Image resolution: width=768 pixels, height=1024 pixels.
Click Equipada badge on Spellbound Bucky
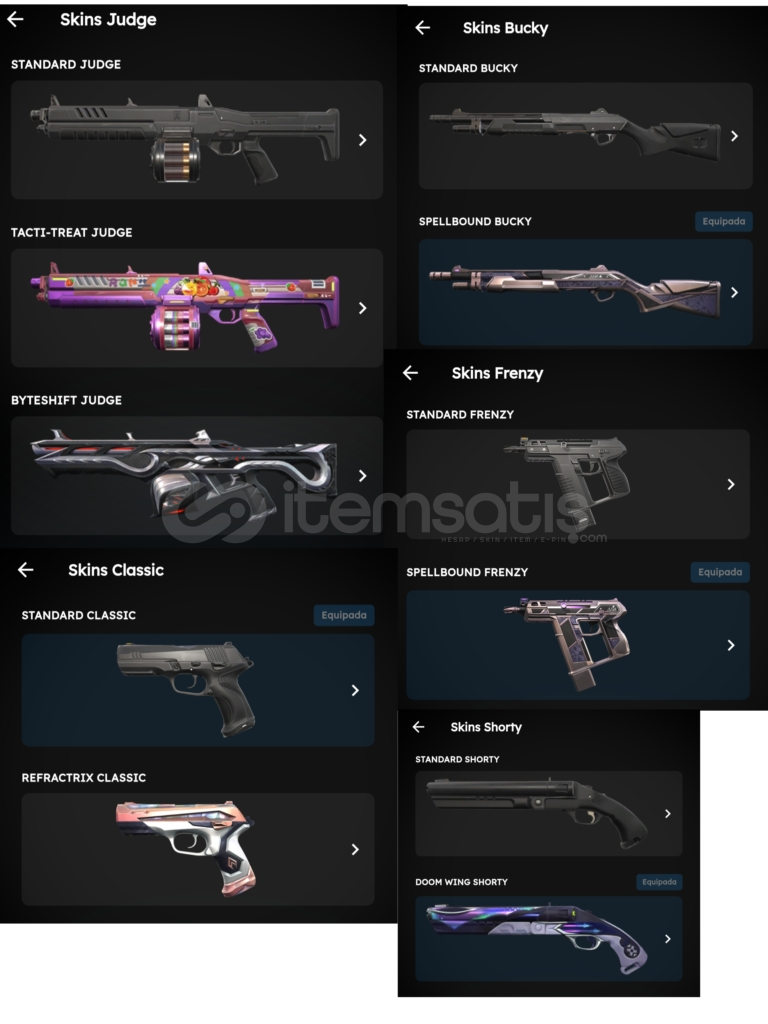click(724, 221)
